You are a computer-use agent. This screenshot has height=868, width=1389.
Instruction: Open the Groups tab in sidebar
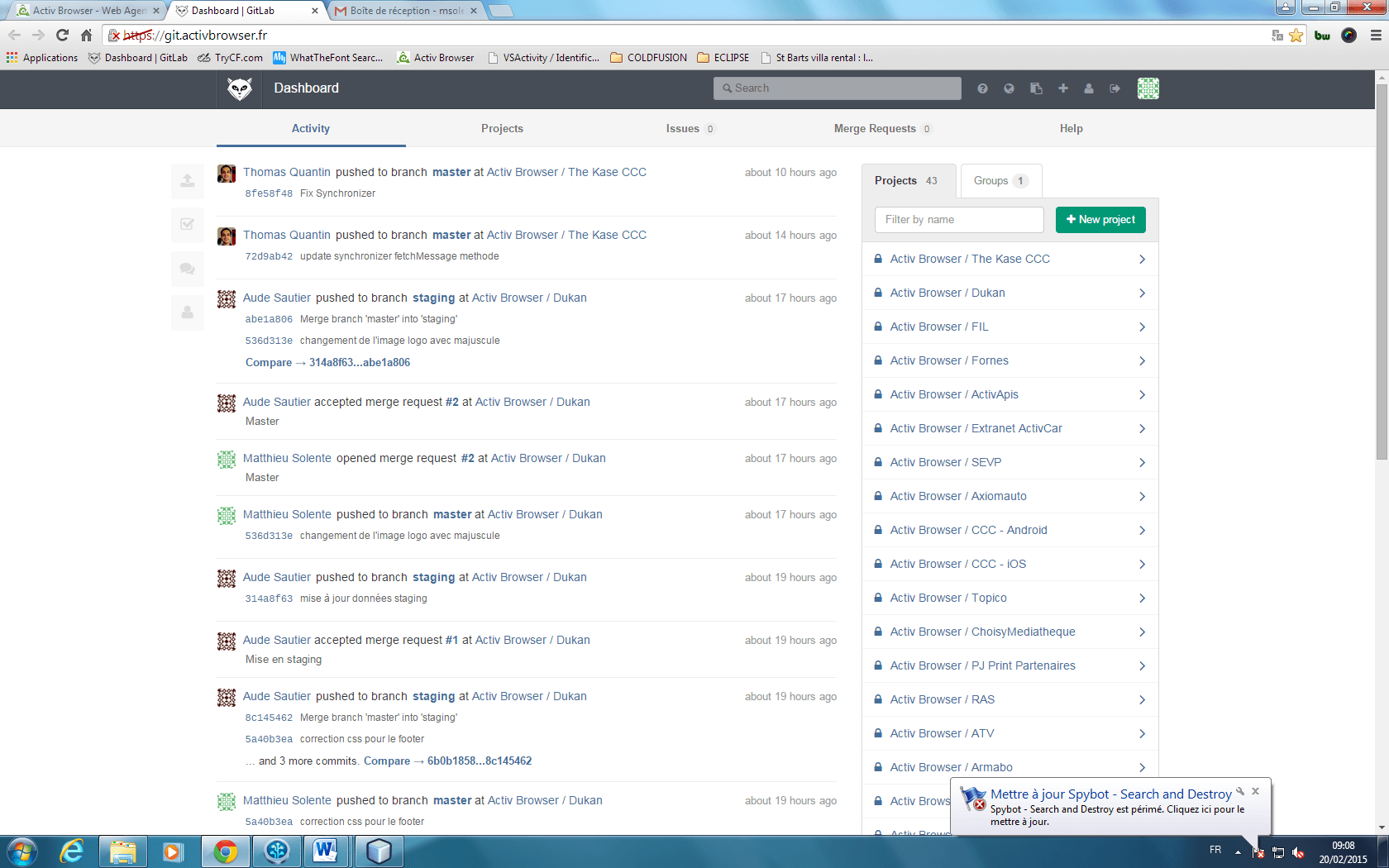1000,181
